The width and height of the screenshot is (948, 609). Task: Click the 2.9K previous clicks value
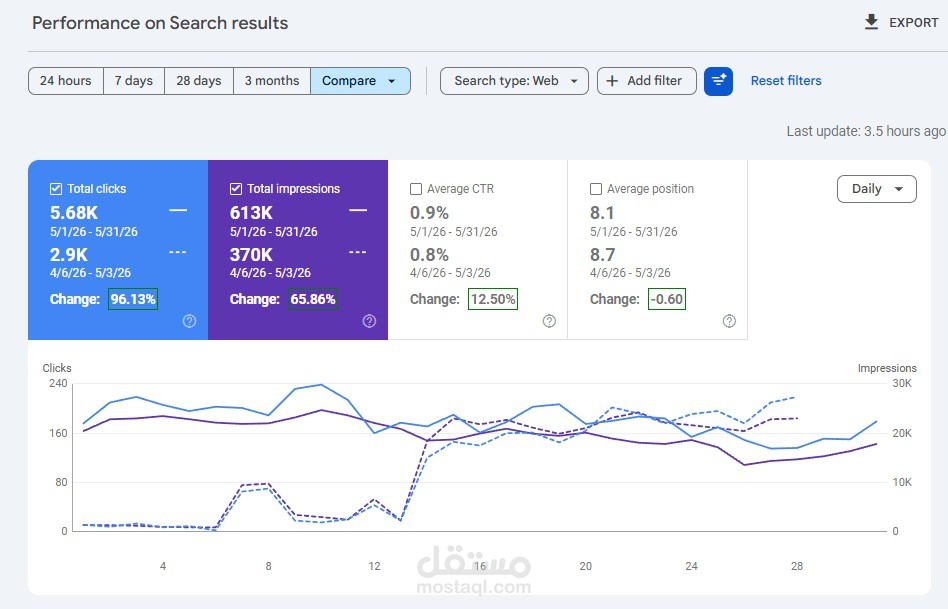(69, 255)
